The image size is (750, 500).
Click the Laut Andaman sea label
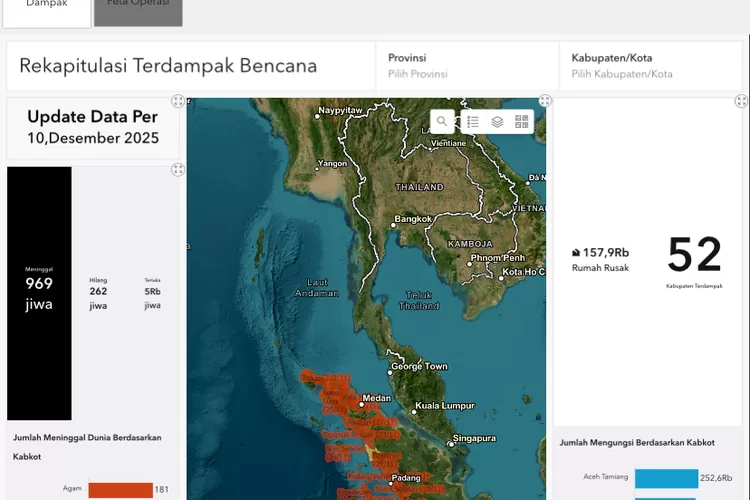317,288
